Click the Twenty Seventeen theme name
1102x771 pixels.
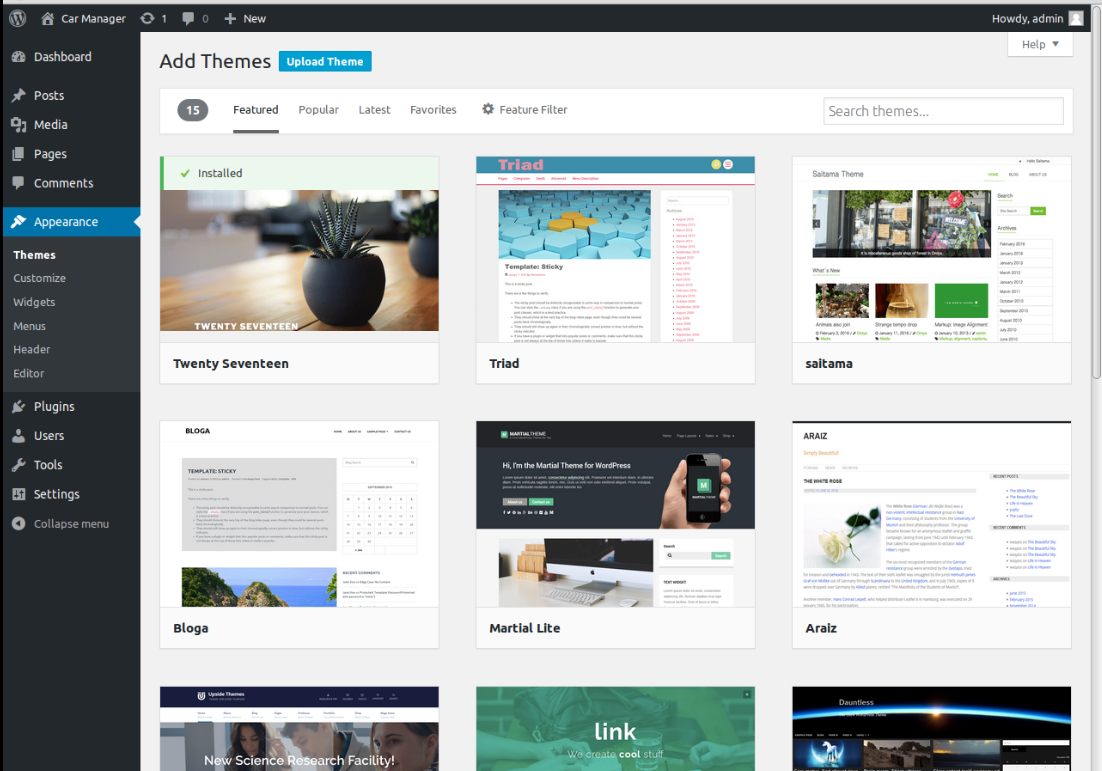pos(231,363)
